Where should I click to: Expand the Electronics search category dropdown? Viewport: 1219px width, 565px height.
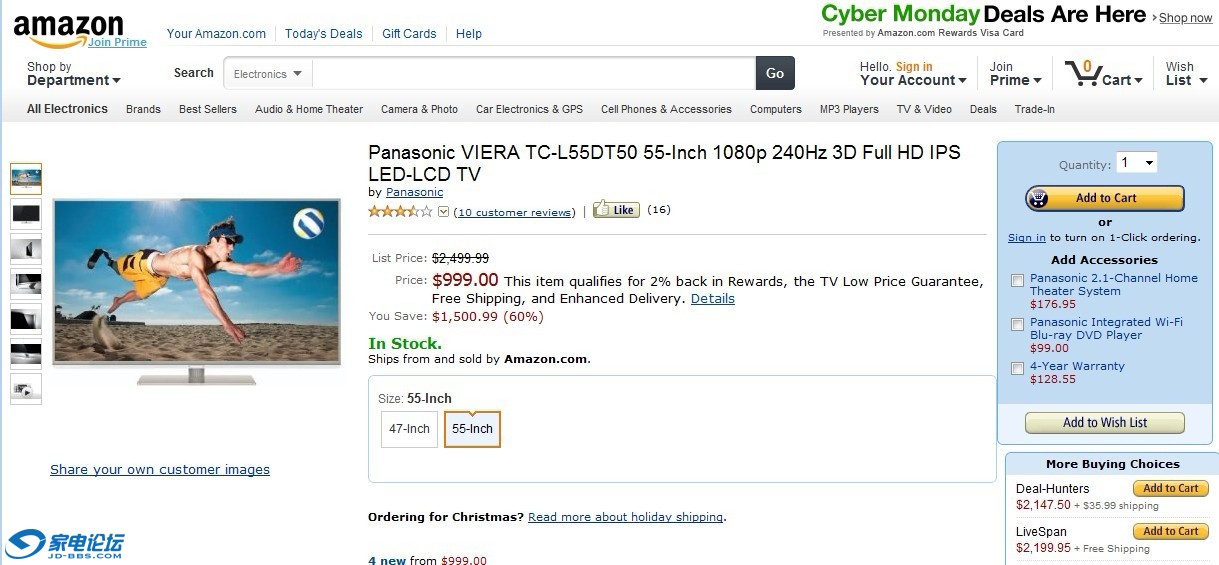click(x=268, y=74)
